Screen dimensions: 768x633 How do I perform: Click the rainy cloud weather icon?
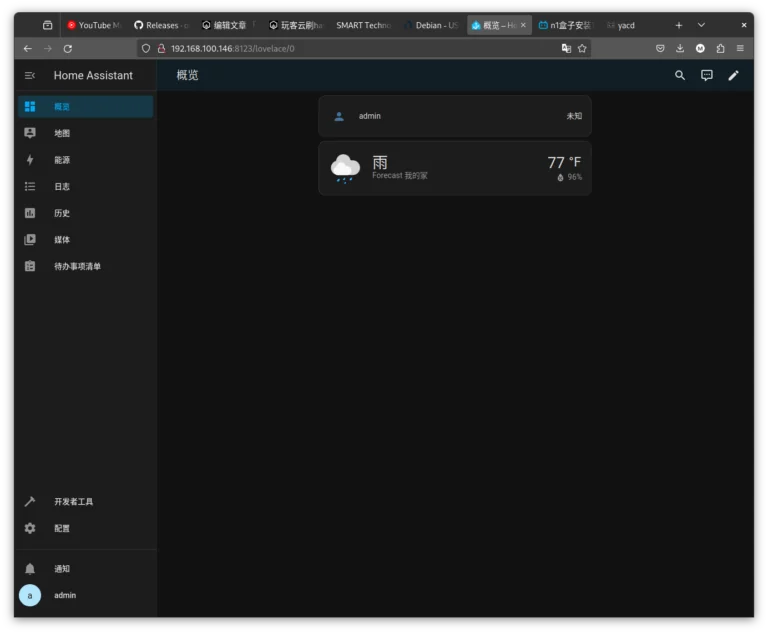coord(345,169)
